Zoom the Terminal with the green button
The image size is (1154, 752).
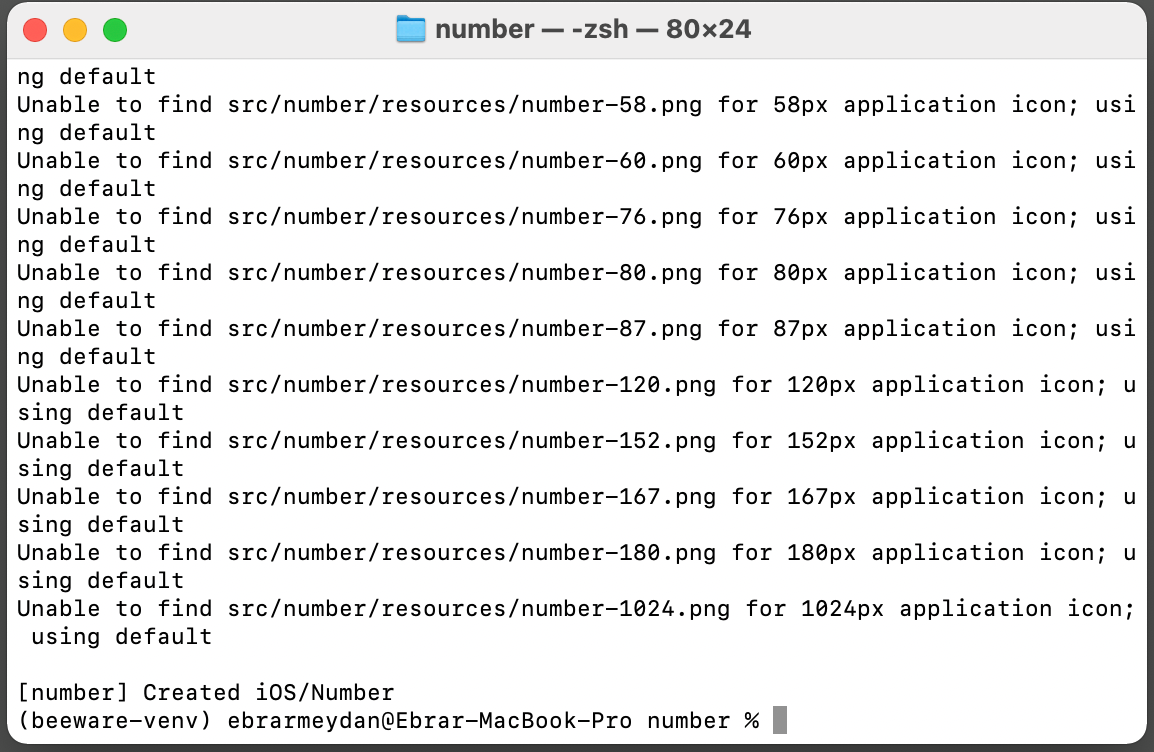click(115, 30)
